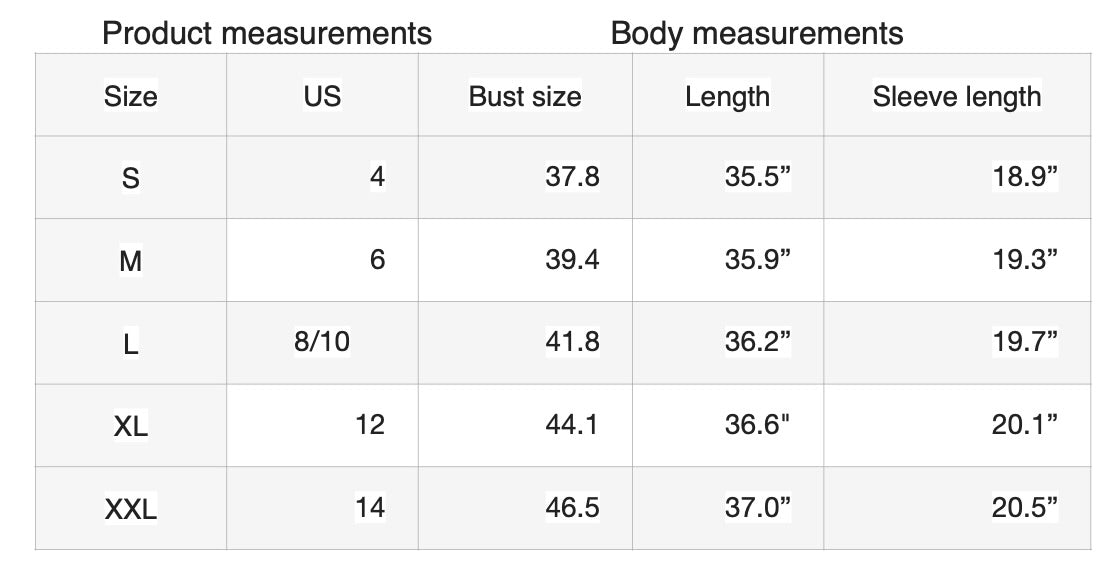1115x584 pixels.
Task: Select the US size 4 cell
Action: click(376, 177)
